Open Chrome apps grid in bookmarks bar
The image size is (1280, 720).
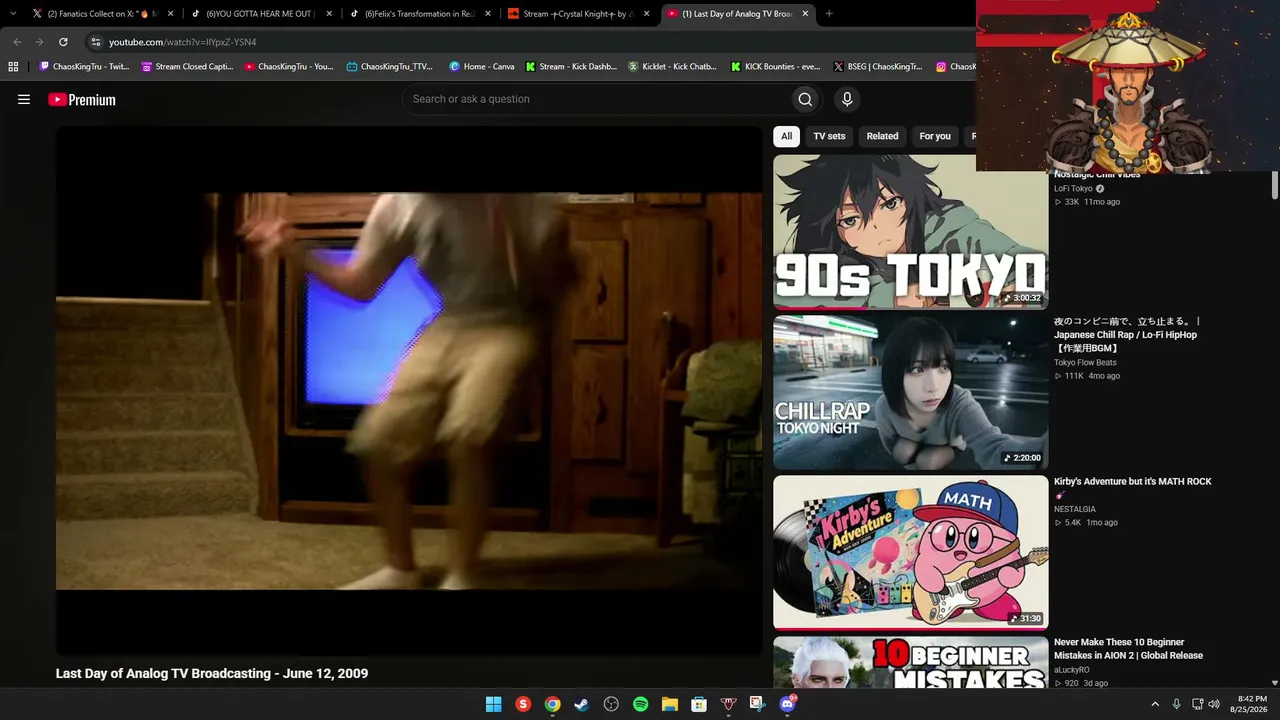[13, 67]
